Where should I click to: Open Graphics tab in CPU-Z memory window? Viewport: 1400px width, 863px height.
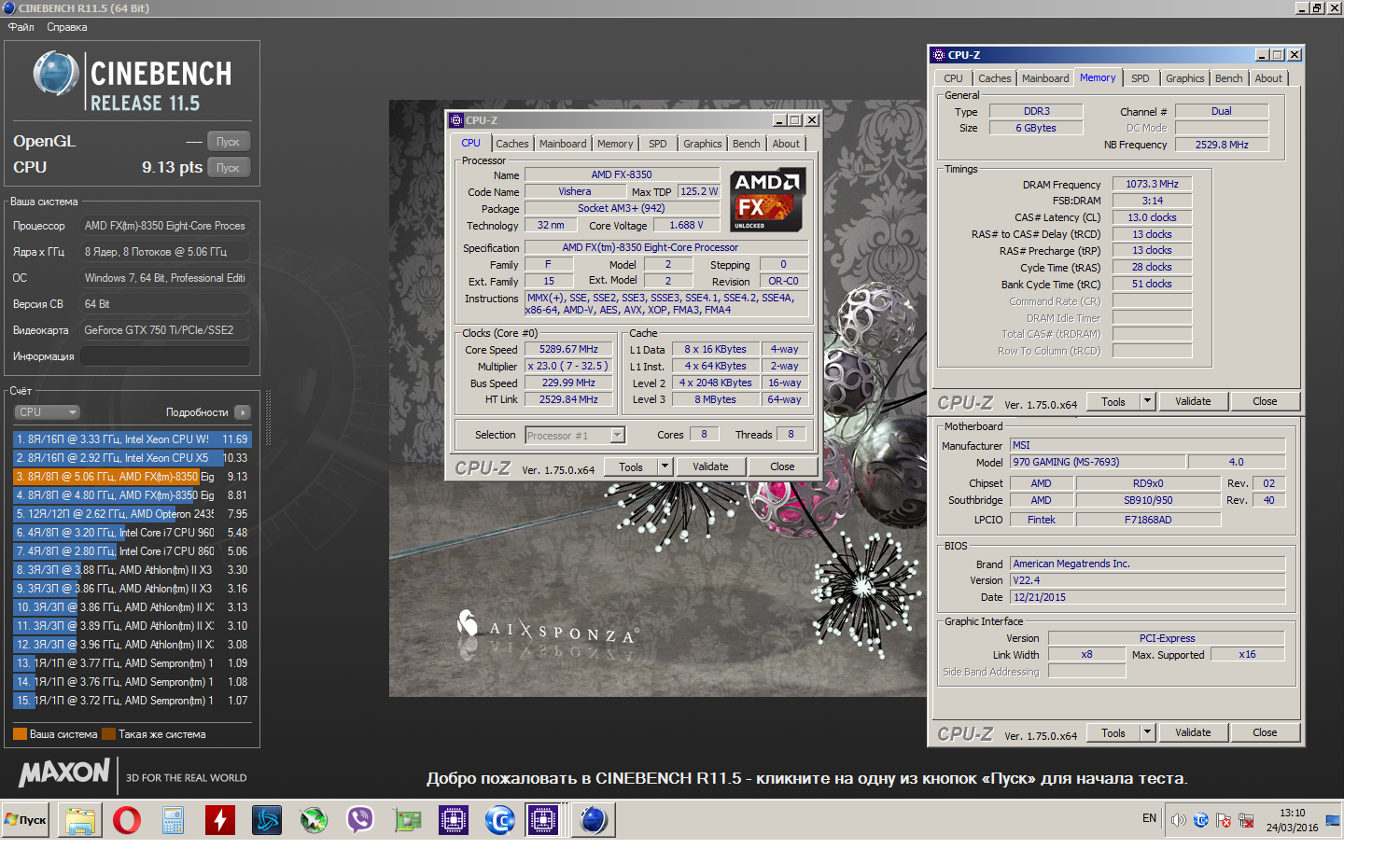click(x=1185, y=78)
